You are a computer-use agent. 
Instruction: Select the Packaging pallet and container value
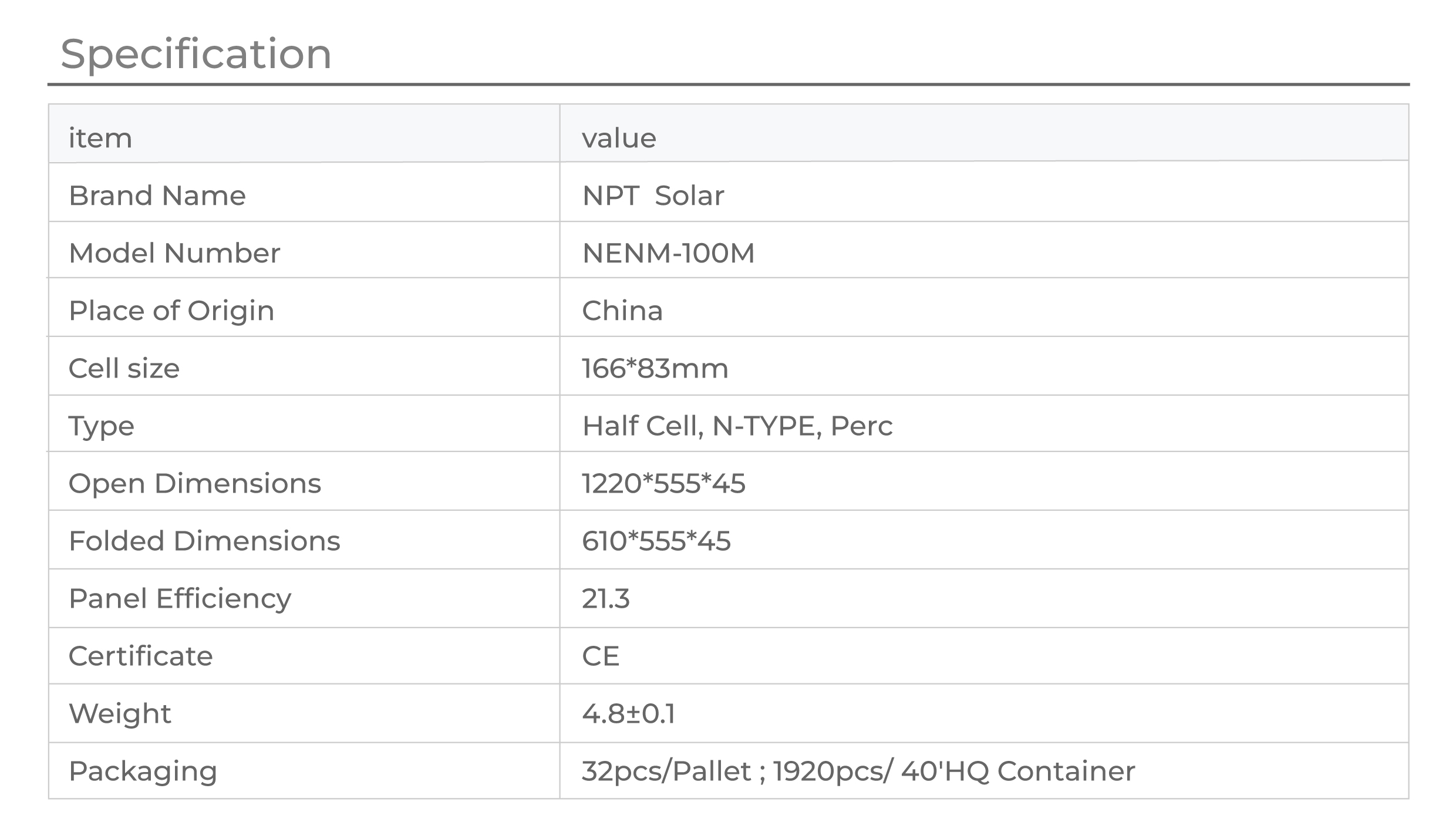coord(858,771)
